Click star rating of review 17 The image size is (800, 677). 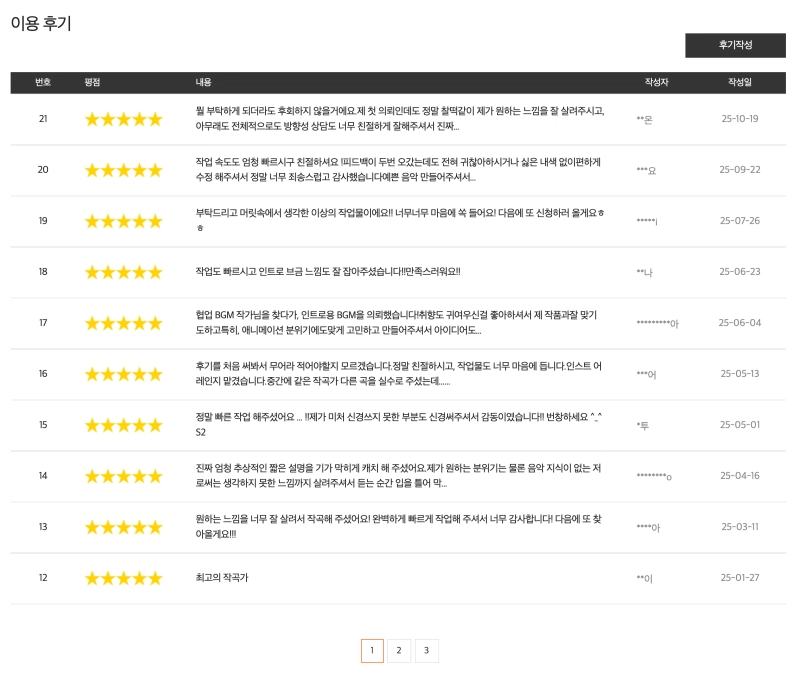[x=123, y=323]
